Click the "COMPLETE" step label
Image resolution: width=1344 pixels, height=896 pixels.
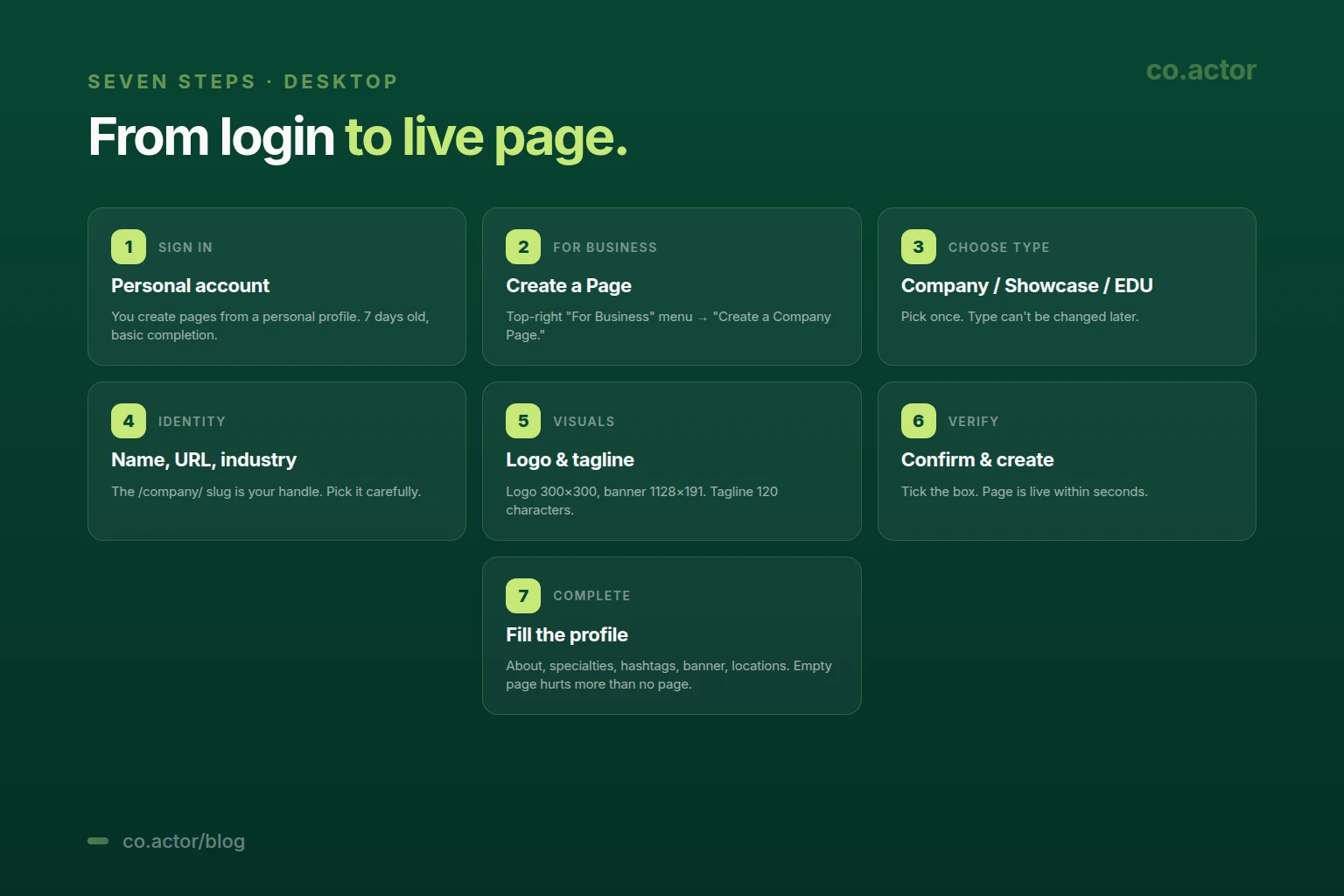[591, 596]
